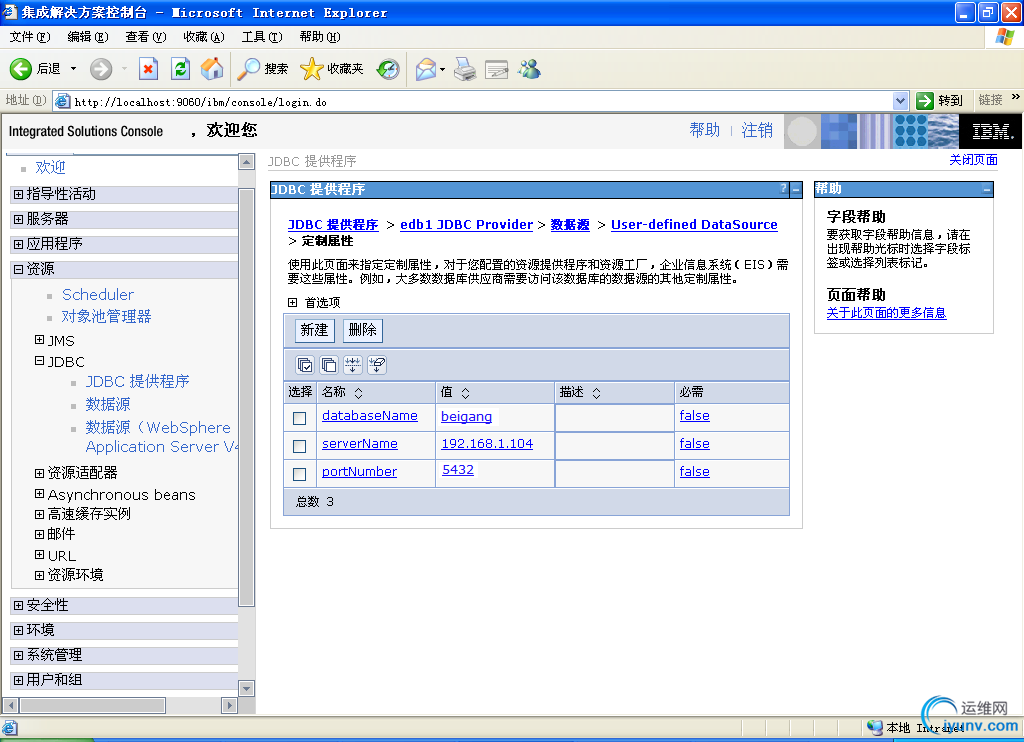Open the 收藏 menu
The width and height of the screenshot is (1024, 742).
point(204,37)
